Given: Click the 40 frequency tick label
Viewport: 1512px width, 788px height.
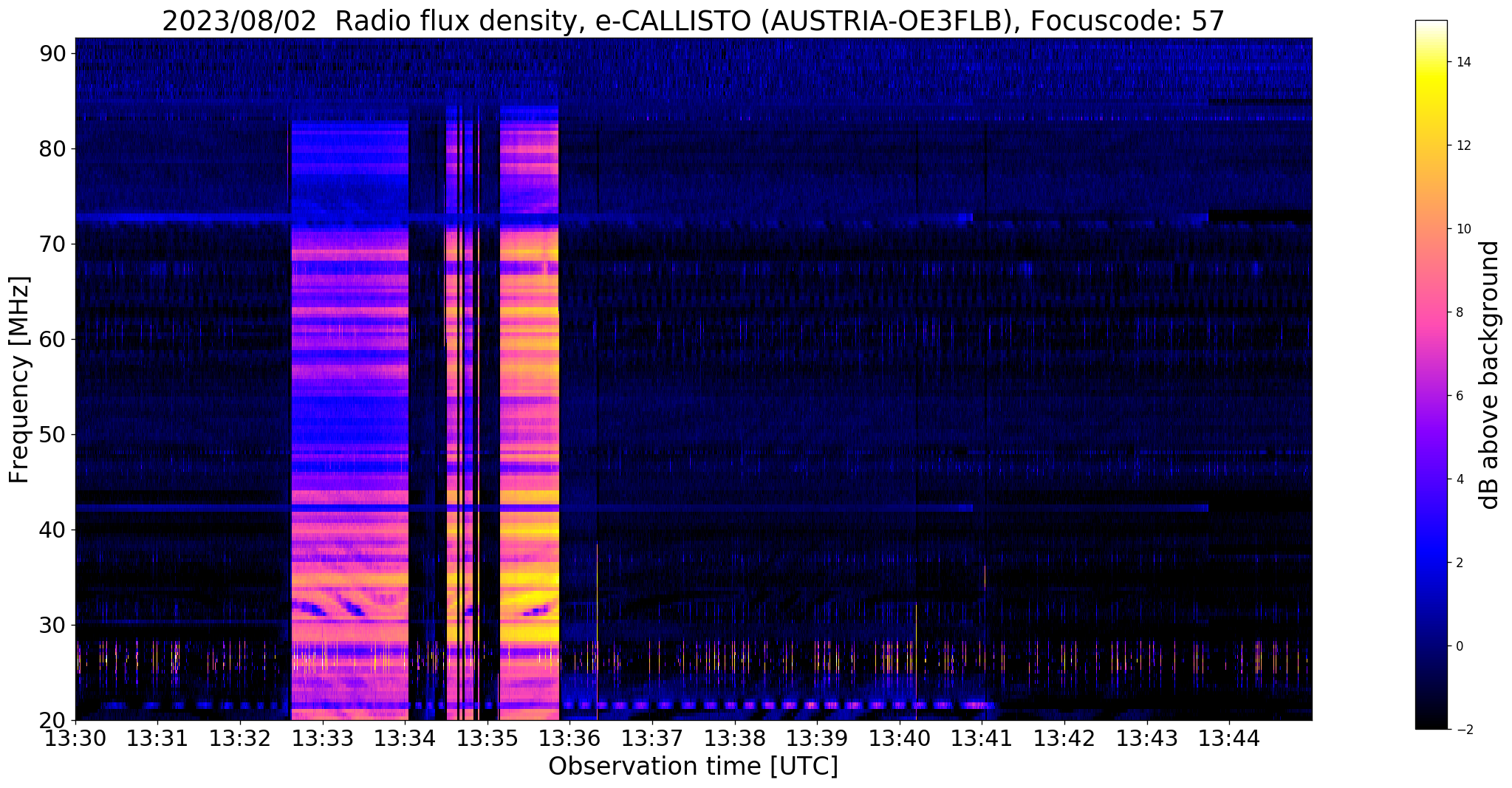Looking at the screenshot, I should tap(53, 530).
